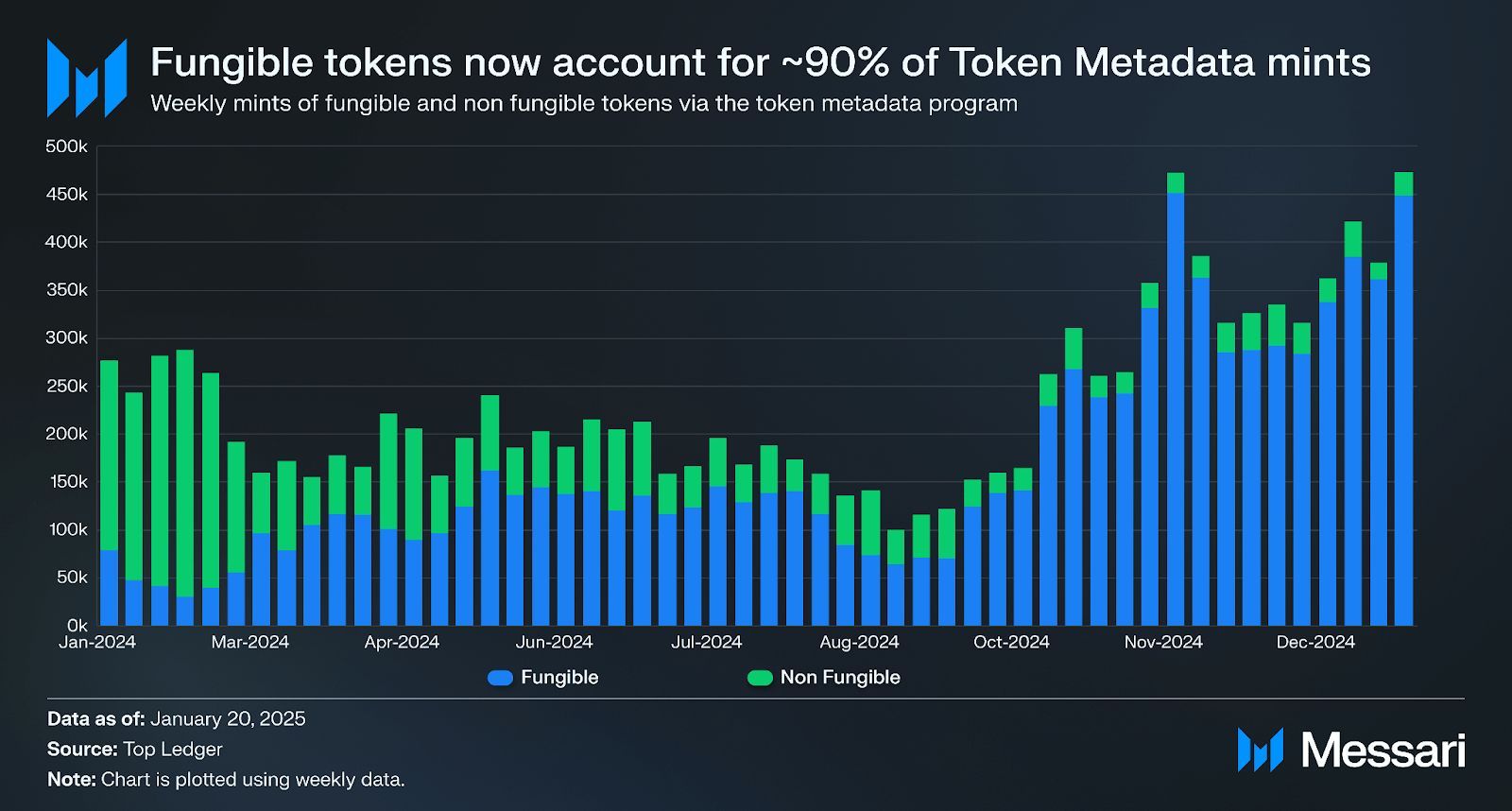The image size is (1512, 811).
Task: Click the 500k y-axis label
Action: click(x=67, y=147)
